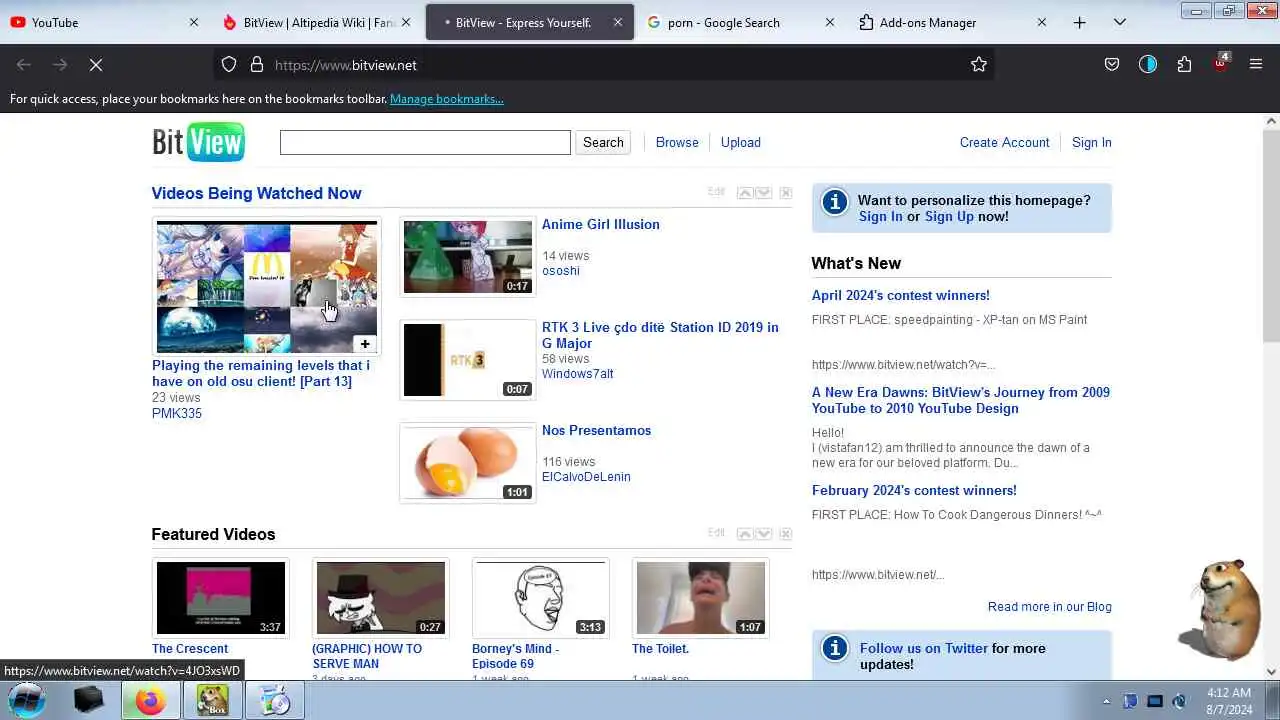1280x720 pixels.
Task: Open the Browse link
Action: 677,142
